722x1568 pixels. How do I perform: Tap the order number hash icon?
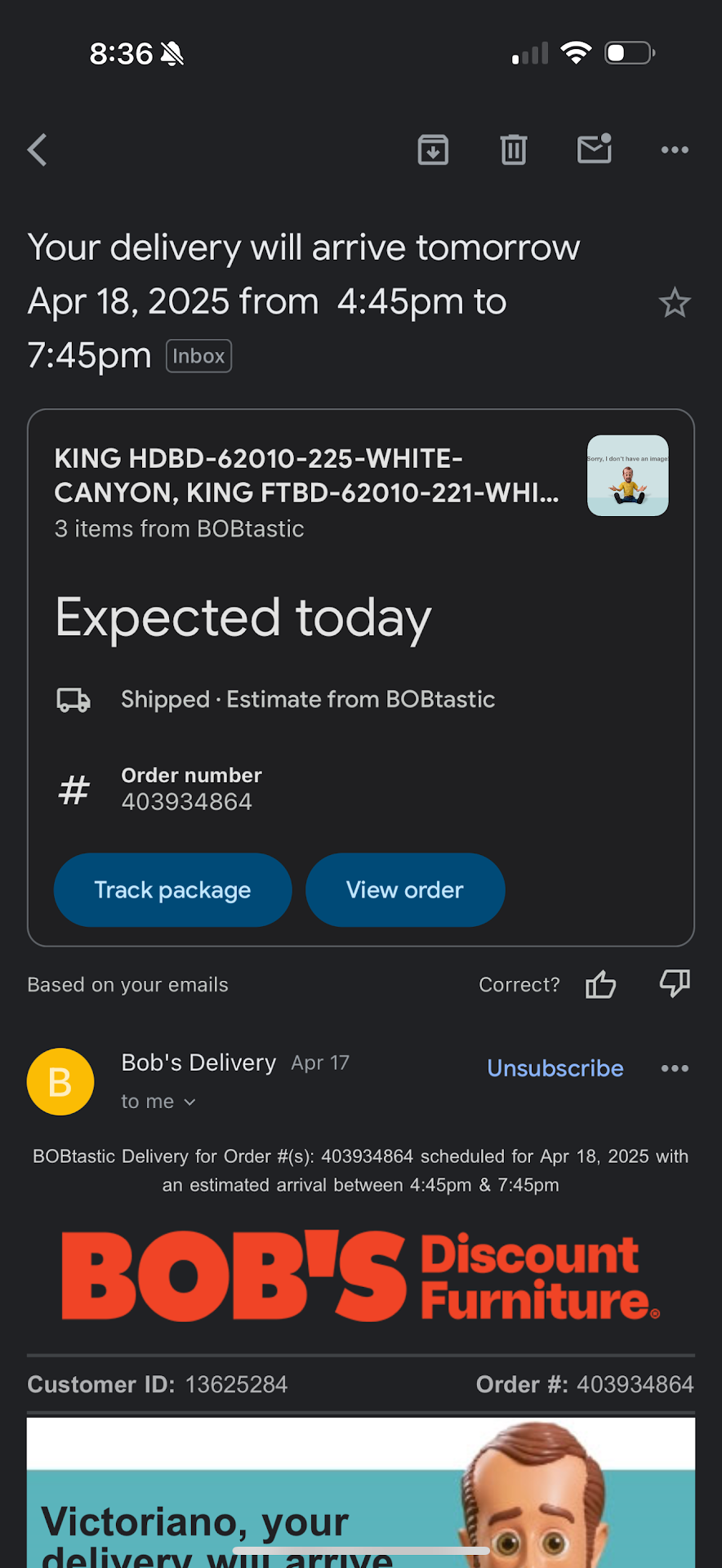click(74, 790)
